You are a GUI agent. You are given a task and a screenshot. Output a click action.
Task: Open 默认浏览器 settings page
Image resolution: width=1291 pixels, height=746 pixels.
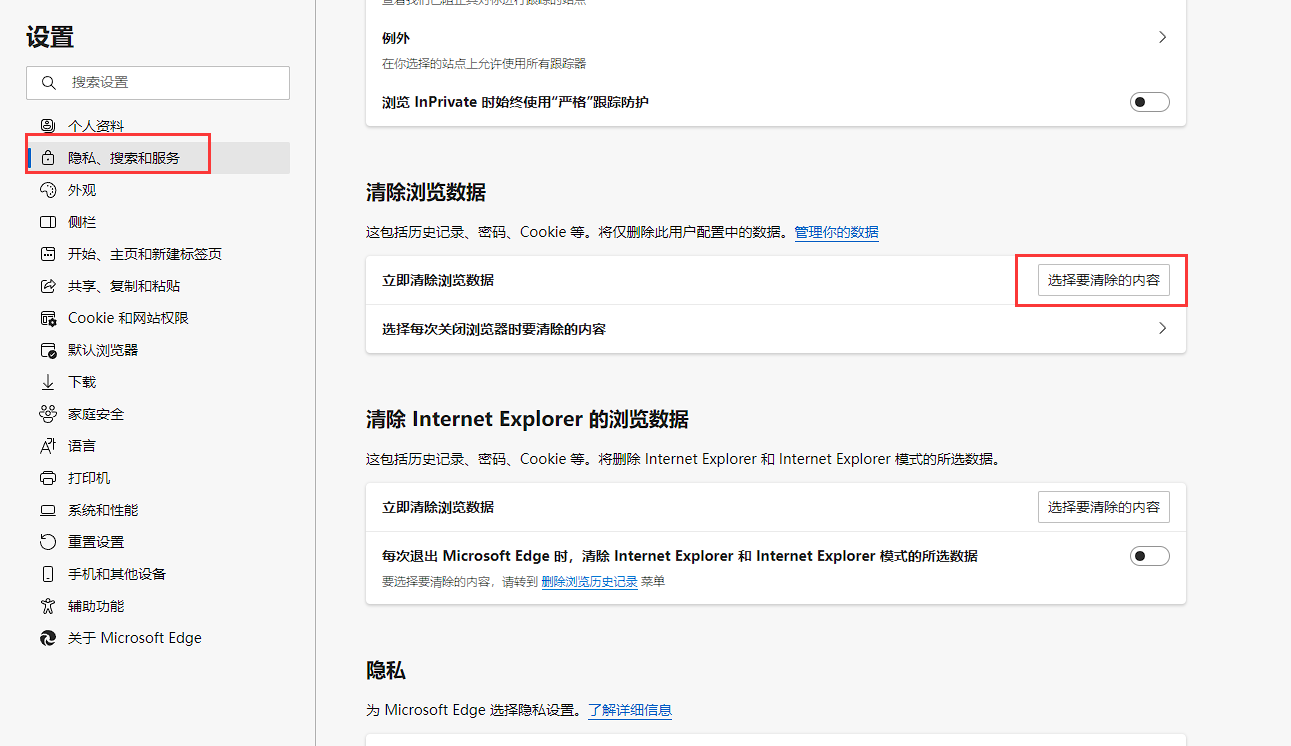[158, 350]
